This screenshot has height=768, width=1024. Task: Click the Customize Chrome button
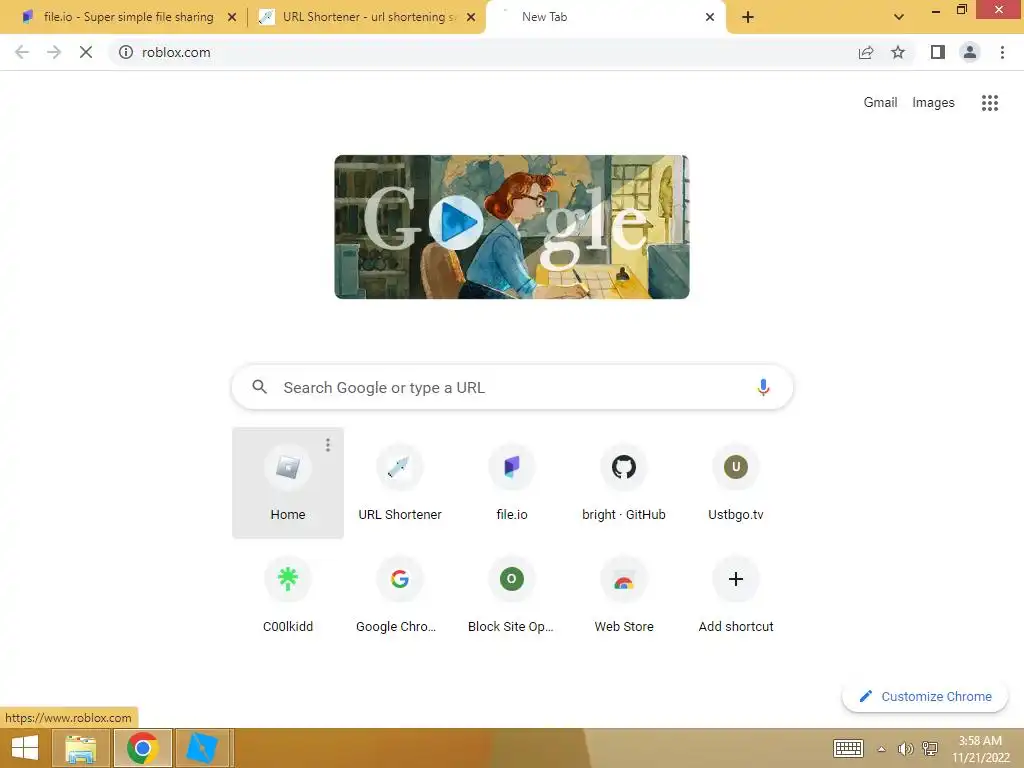925,697
